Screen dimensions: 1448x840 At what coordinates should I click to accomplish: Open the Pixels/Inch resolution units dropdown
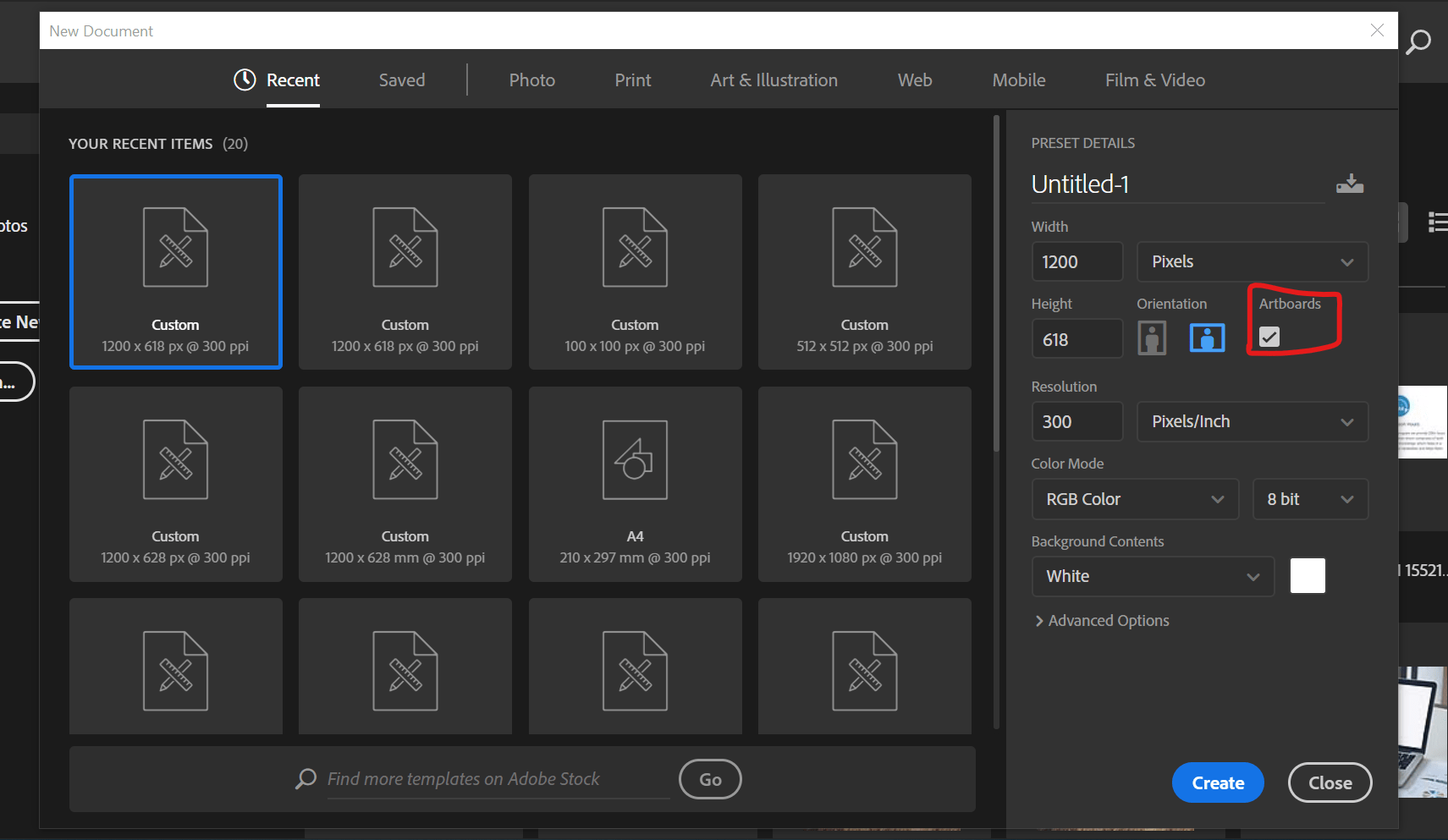(x=1253, y=421)
